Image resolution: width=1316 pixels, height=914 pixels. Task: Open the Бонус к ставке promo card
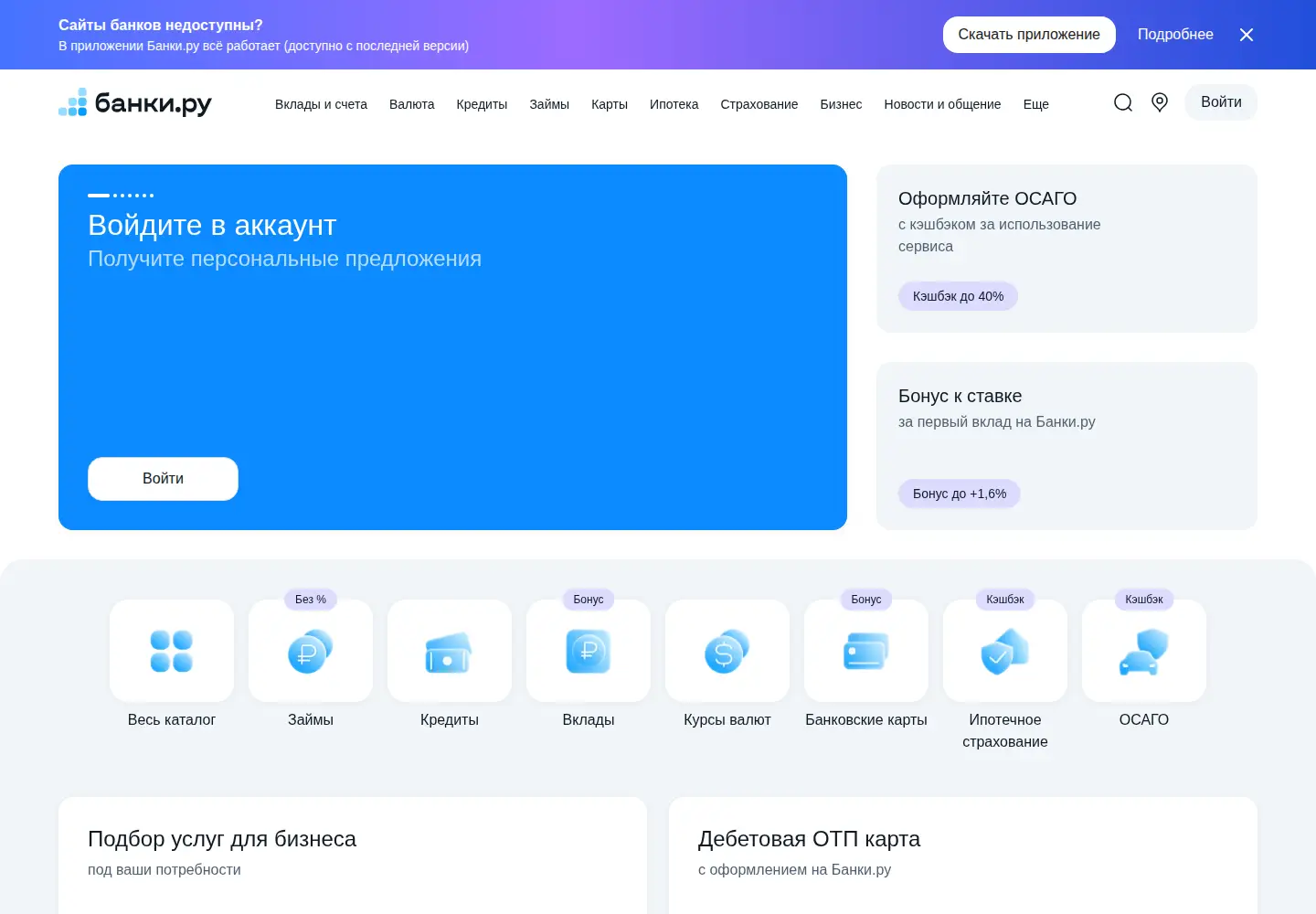click(x=1067, y=446)
